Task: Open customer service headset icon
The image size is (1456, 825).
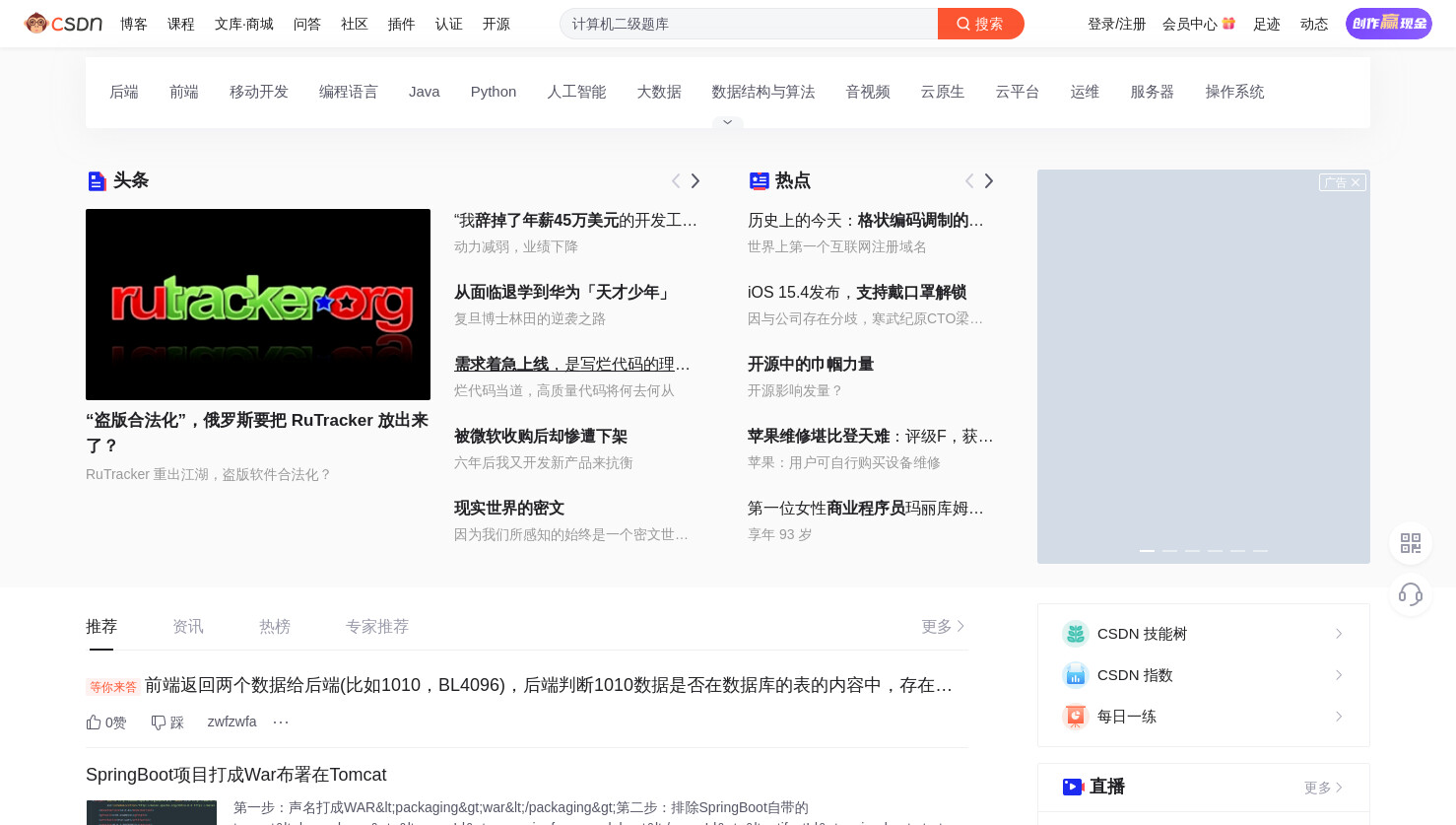Action: pos(1411,594)
